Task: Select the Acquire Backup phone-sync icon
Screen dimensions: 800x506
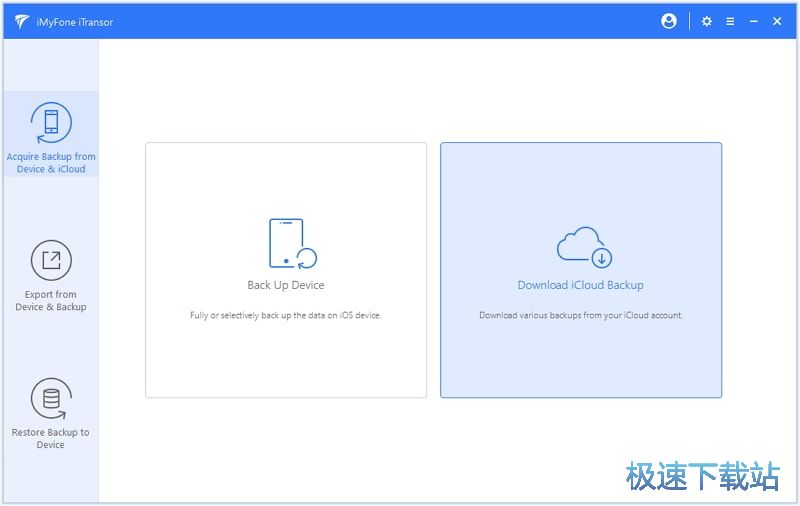Action: pos(51,122)
